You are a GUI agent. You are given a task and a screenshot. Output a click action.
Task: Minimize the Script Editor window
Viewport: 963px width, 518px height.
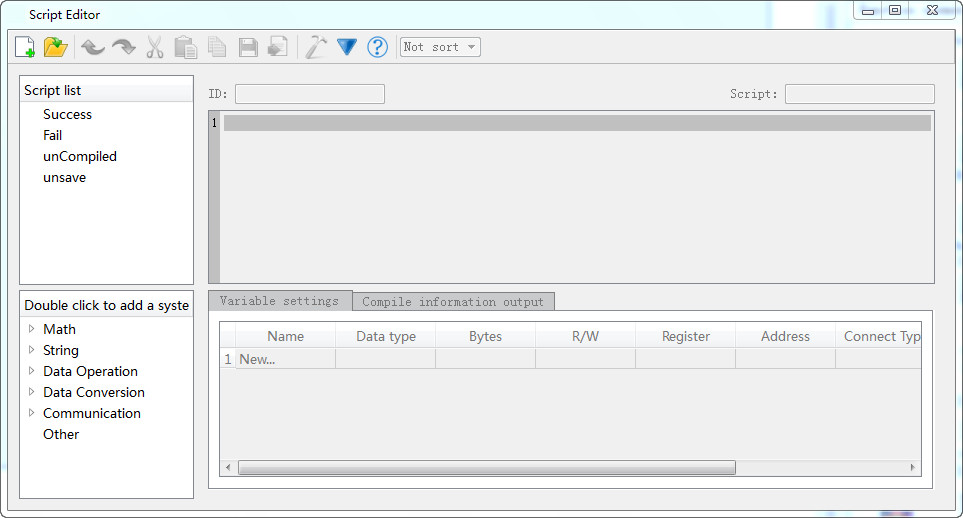868,10
